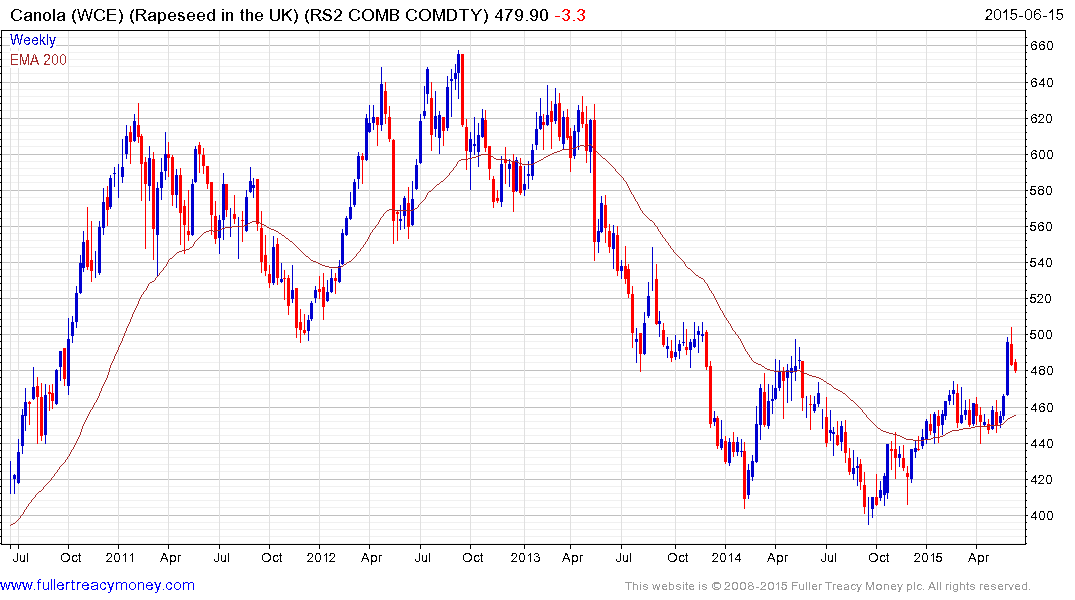Click the 460 price axis label
Screen dimensions: 1075x600
click(1042, 407)
